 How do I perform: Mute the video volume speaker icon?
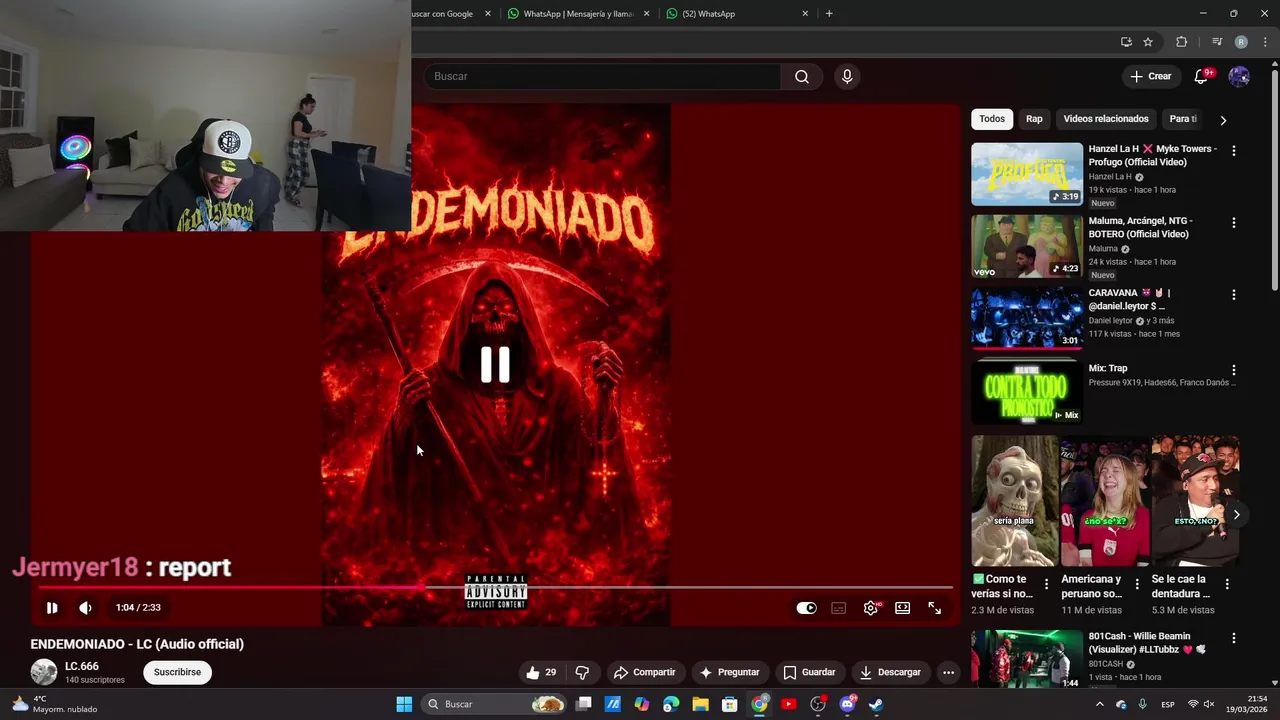point(86,607)
